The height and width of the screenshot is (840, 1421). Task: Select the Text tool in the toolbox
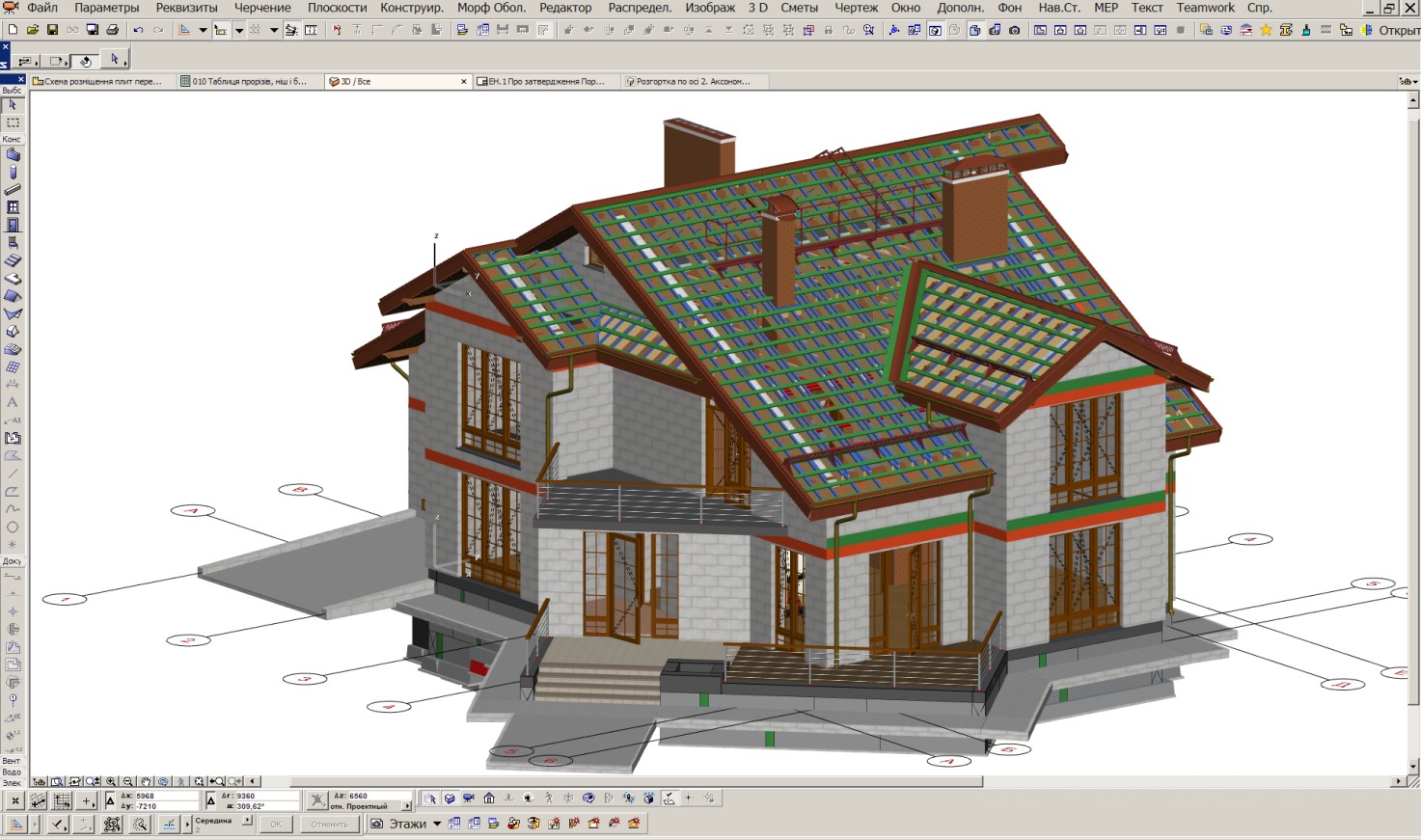coord(13,402)
